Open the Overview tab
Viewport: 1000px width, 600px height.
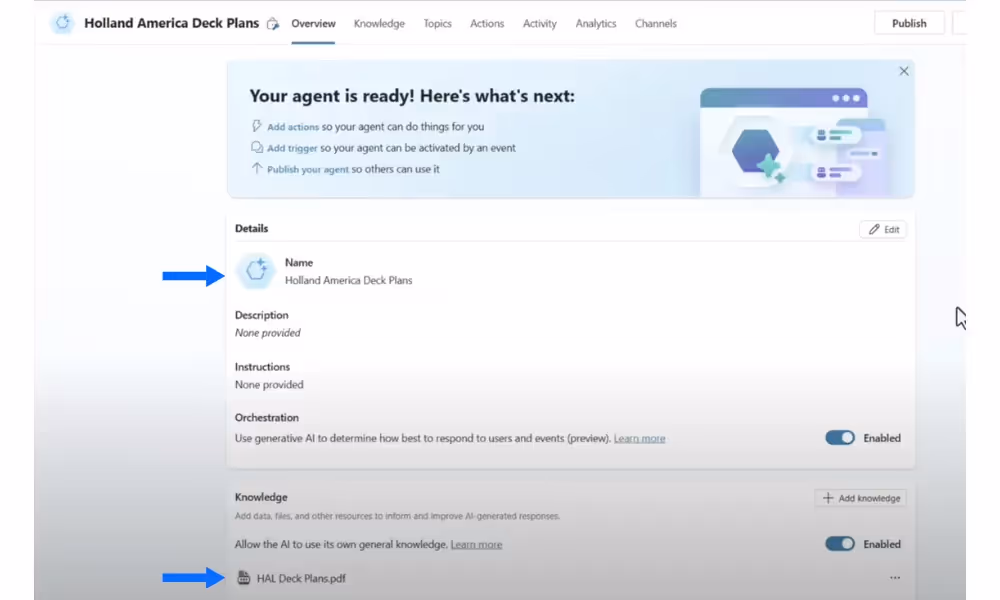pyautogui.click(x=313, y=24)
